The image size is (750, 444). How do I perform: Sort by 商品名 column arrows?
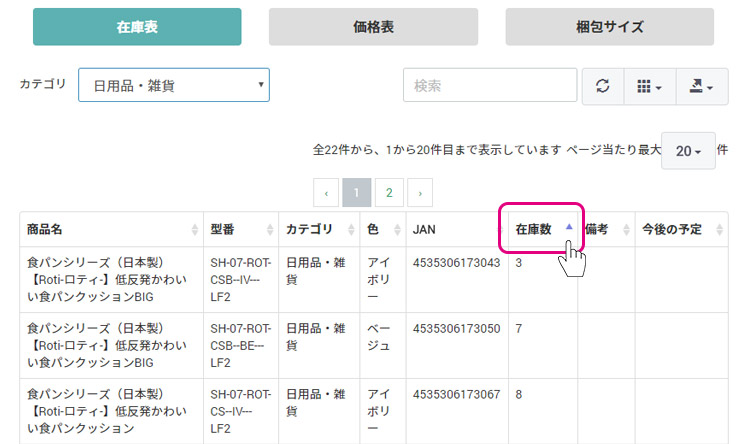click(x=195, y=230)
